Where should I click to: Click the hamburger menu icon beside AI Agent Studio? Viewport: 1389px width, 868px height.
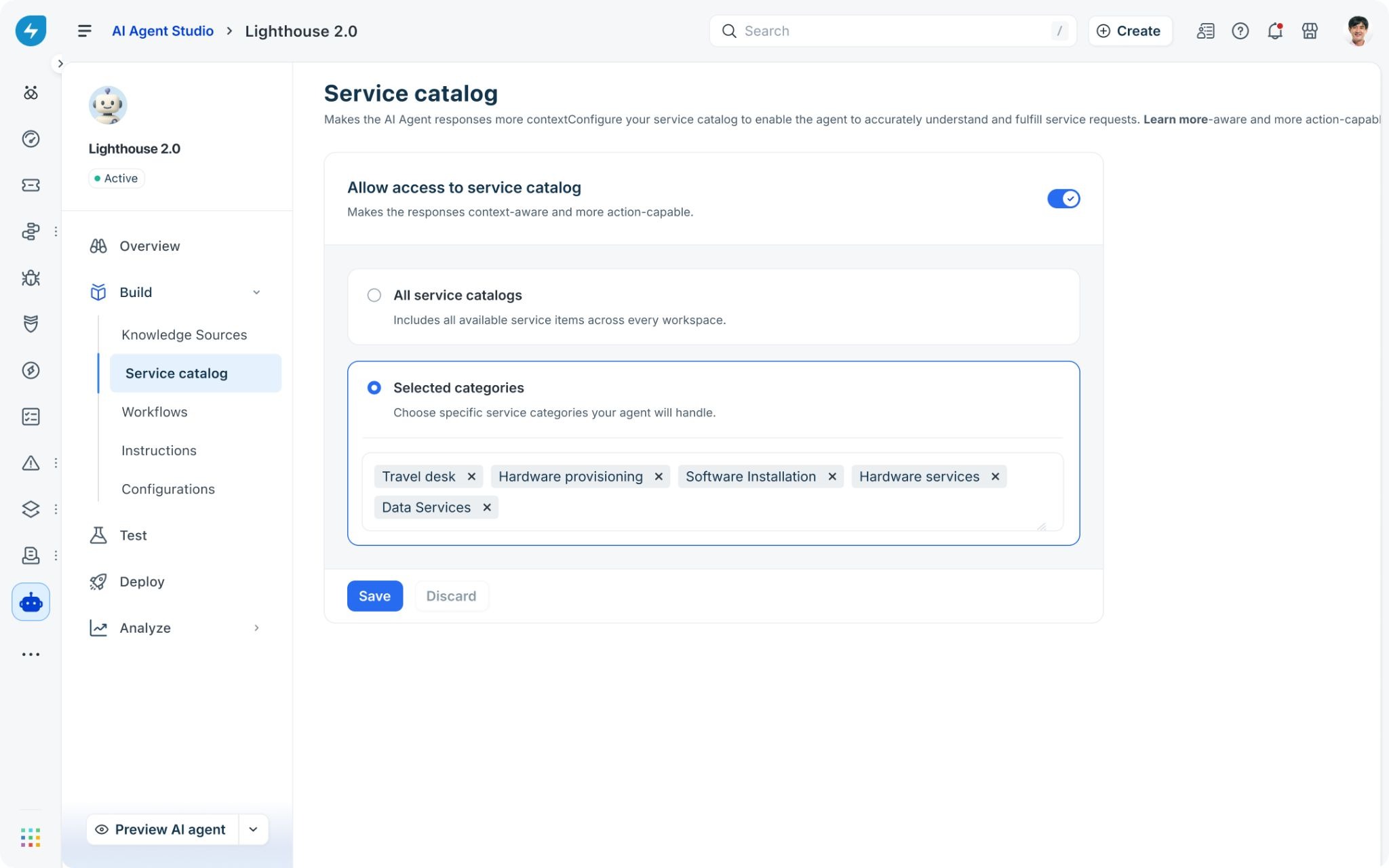pyautogui.click(x=85, y=31)
